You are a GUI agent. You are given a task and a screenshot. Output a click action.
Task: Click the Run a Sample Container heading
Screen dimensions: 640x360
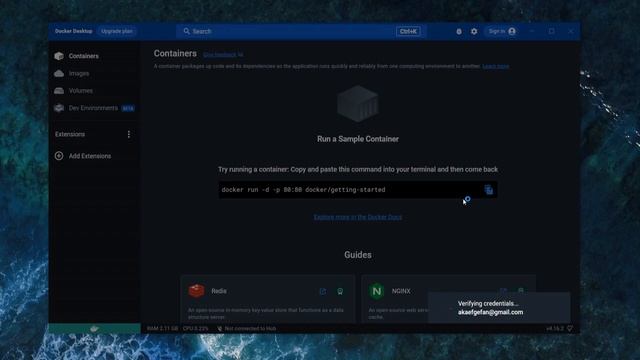tap(358, 139)
